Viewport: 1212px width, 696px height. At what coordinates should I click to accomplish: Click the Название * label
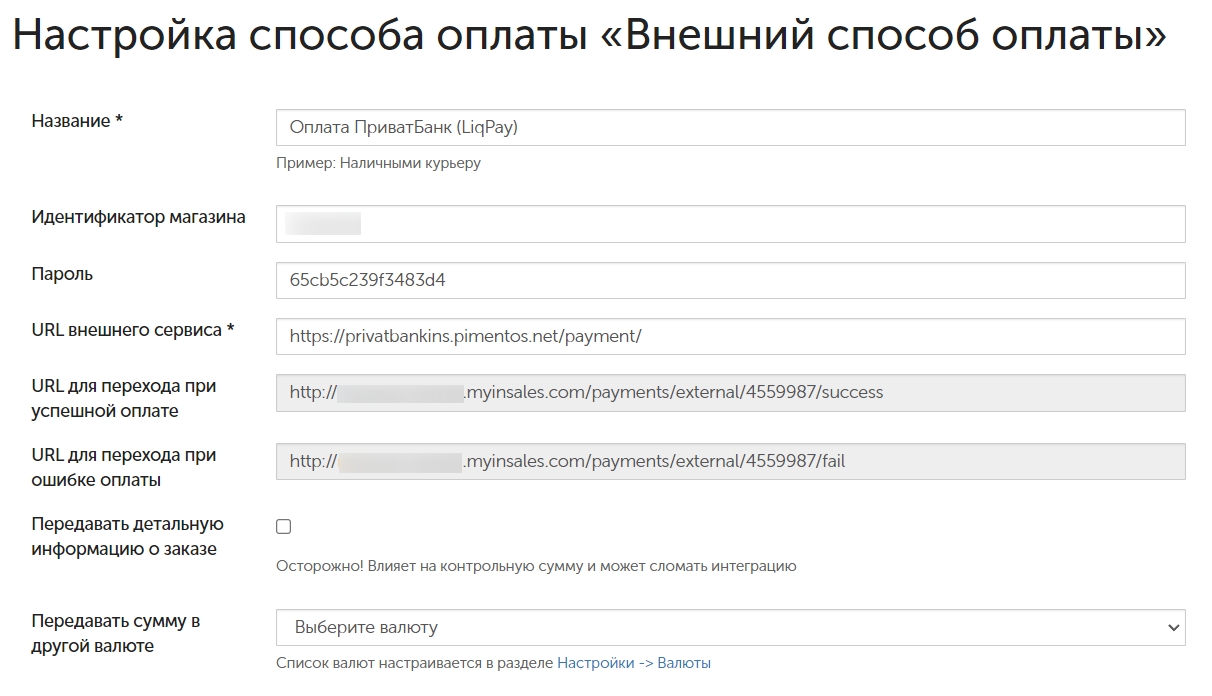coord(77,121)
